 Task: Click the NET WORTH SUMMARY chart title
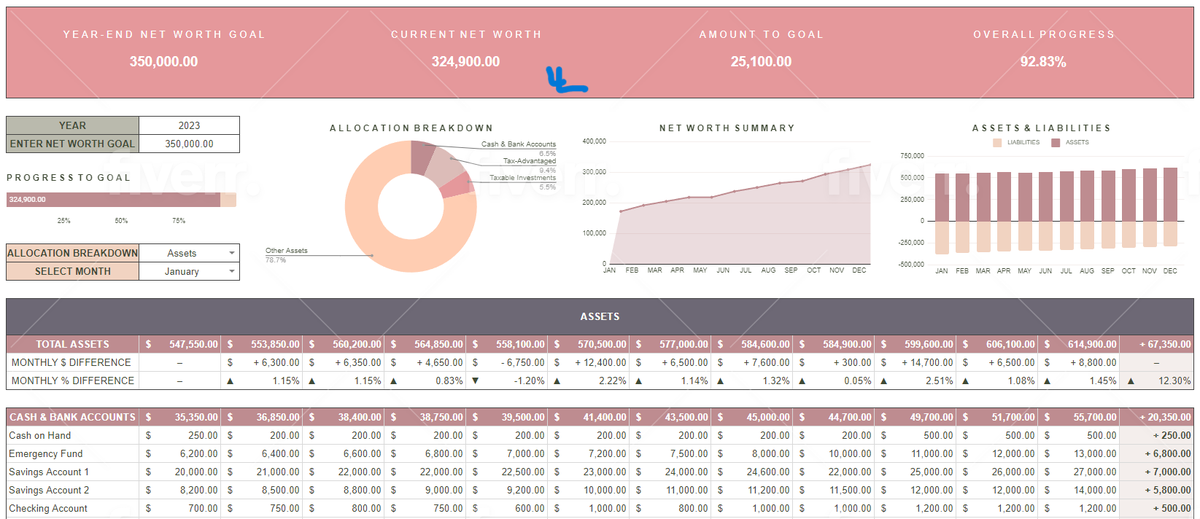click(x=727, y=128)
